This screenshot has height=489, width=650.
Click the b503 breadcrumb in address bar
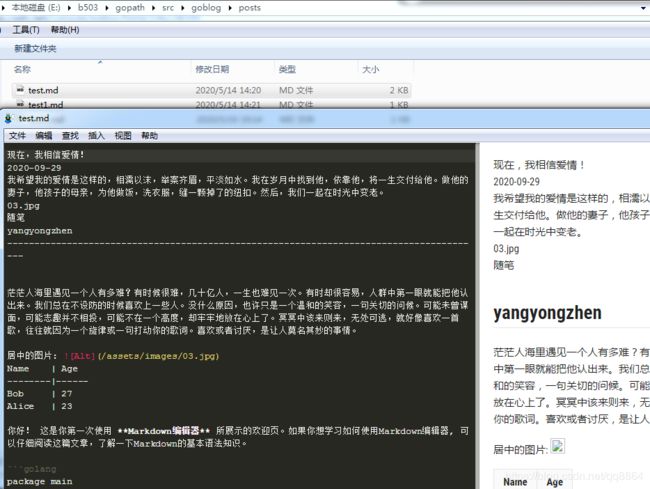pyautogui.click(x=88, y=7)
